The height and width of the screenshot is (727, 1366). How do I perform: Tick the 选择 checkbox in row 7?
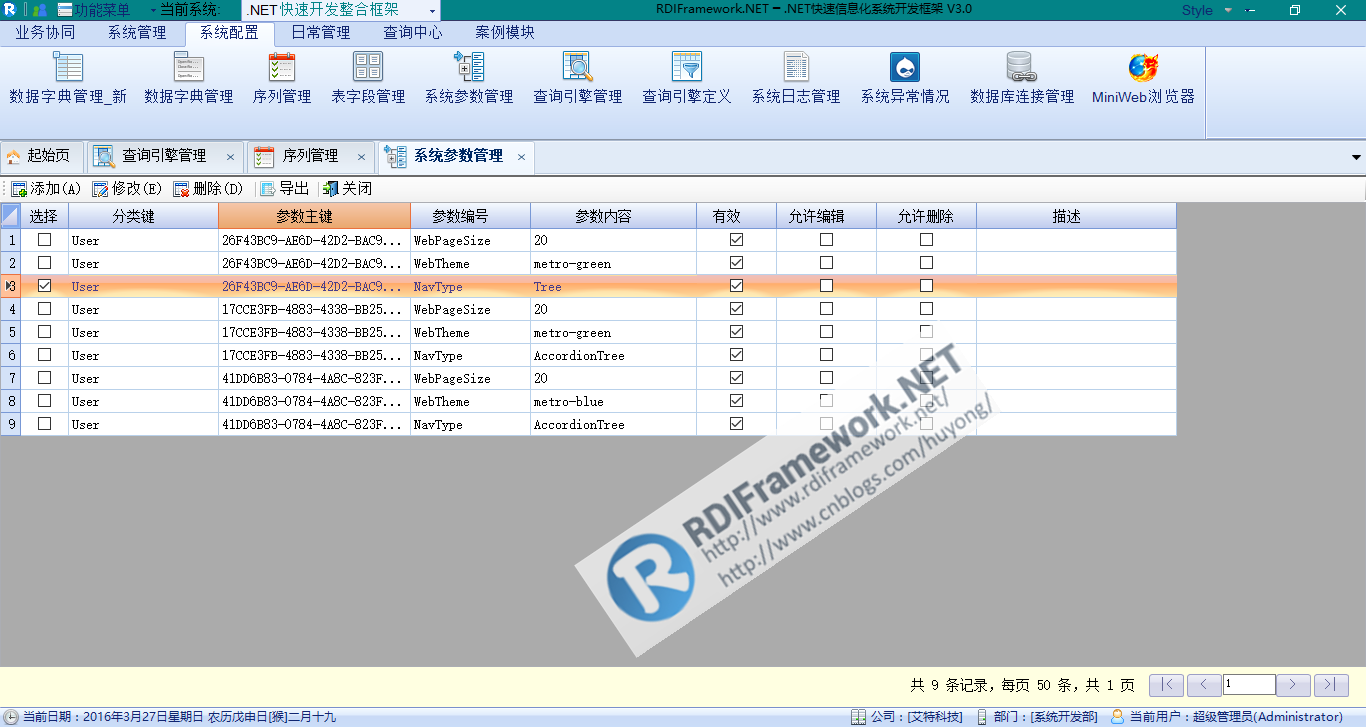(x=44, y=378)
